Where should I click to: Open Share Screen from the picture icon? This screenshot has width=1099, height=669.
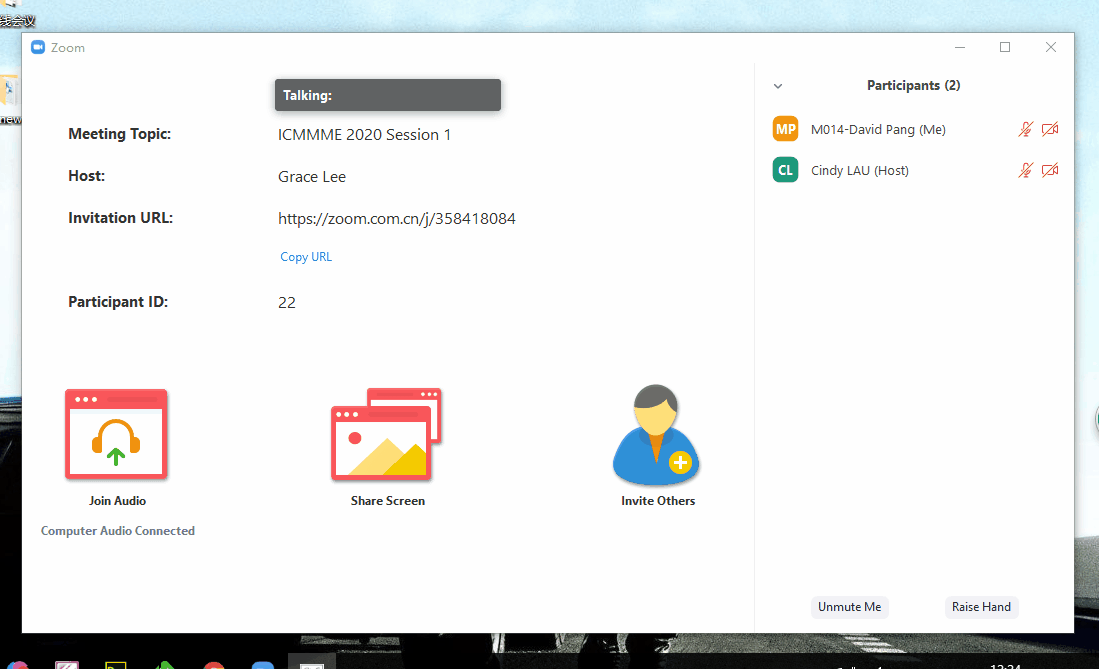(x=386, y=434)
